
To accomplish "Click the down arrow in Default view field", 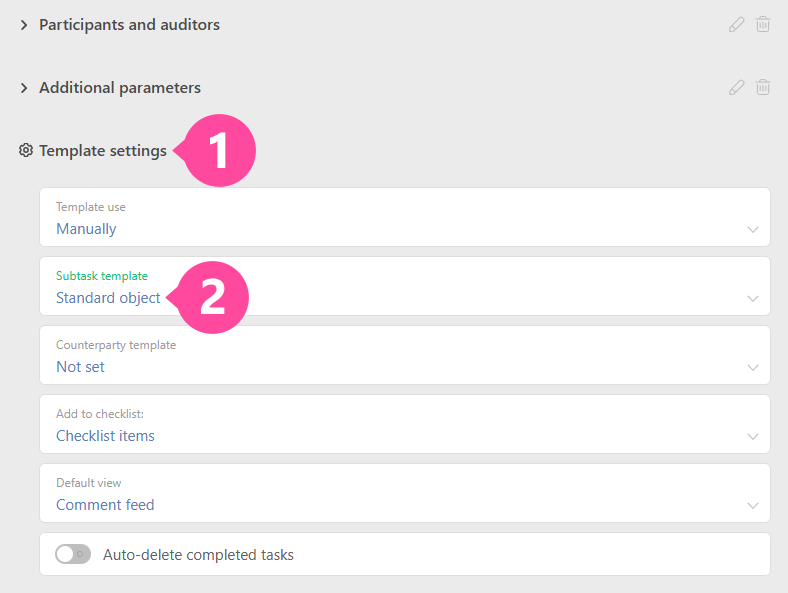I will tap(753, 505).
